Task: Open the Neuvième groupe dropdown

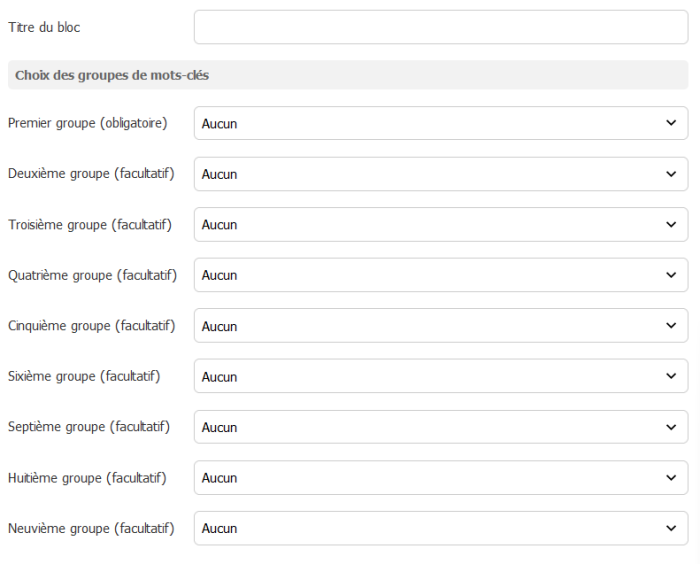Action: pos(440,528)
